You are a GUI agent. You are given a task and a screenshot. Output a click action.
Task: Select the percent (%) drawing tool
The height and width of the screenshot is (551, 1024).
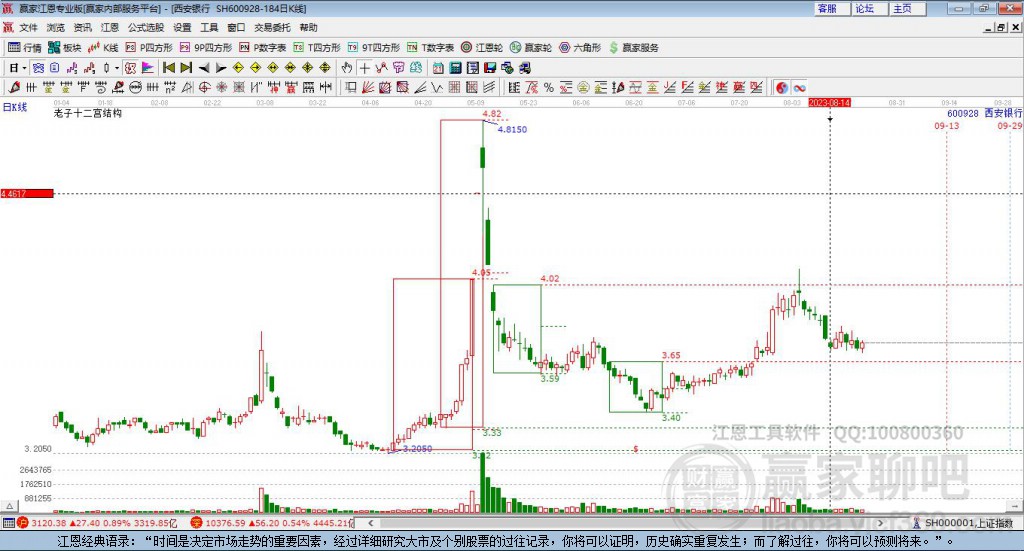(549, 87)
